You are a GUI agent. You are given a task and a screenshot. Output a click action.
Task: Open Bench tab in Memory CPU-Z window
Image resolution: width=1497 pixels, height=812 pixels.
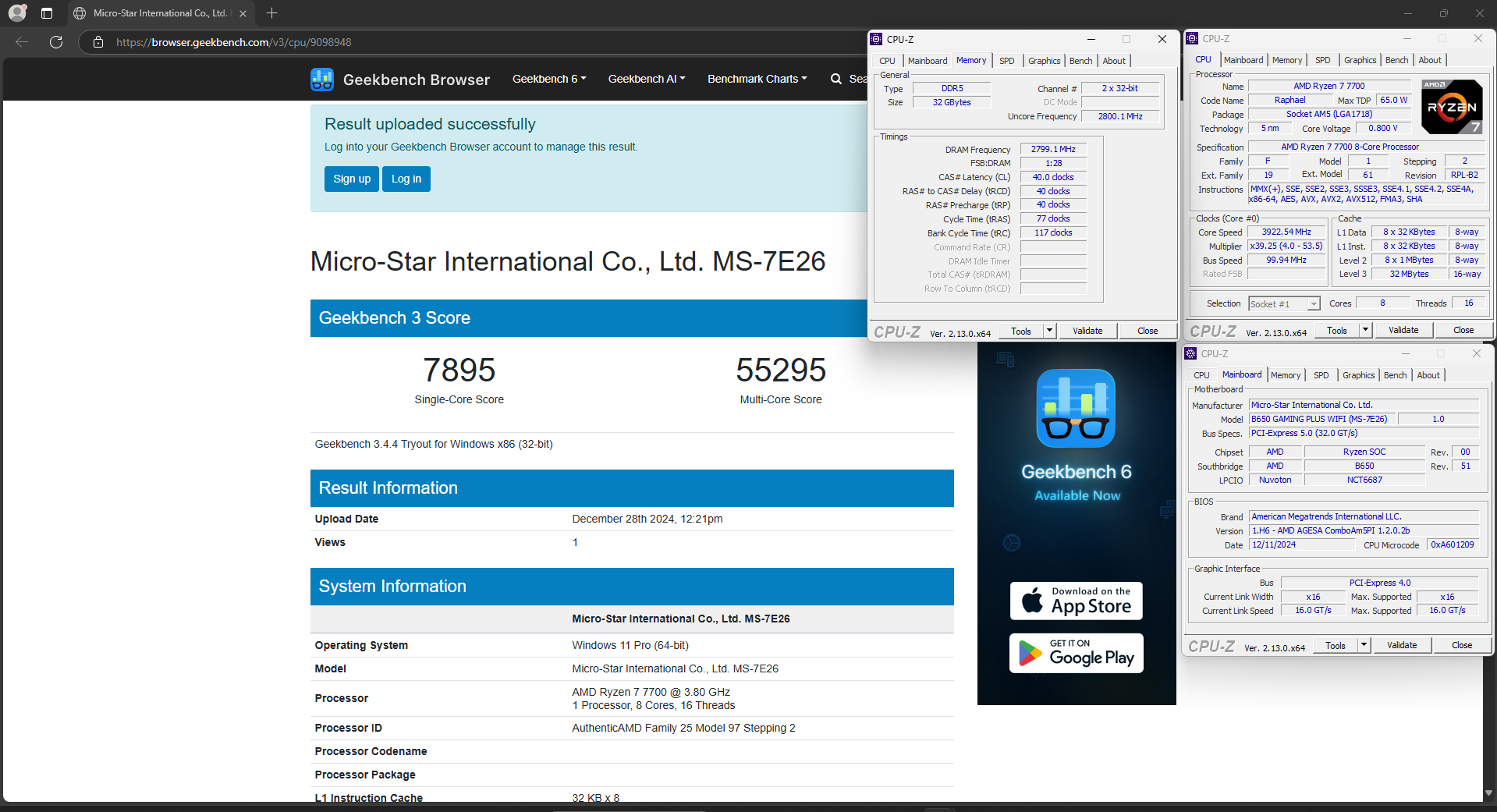1080,61
